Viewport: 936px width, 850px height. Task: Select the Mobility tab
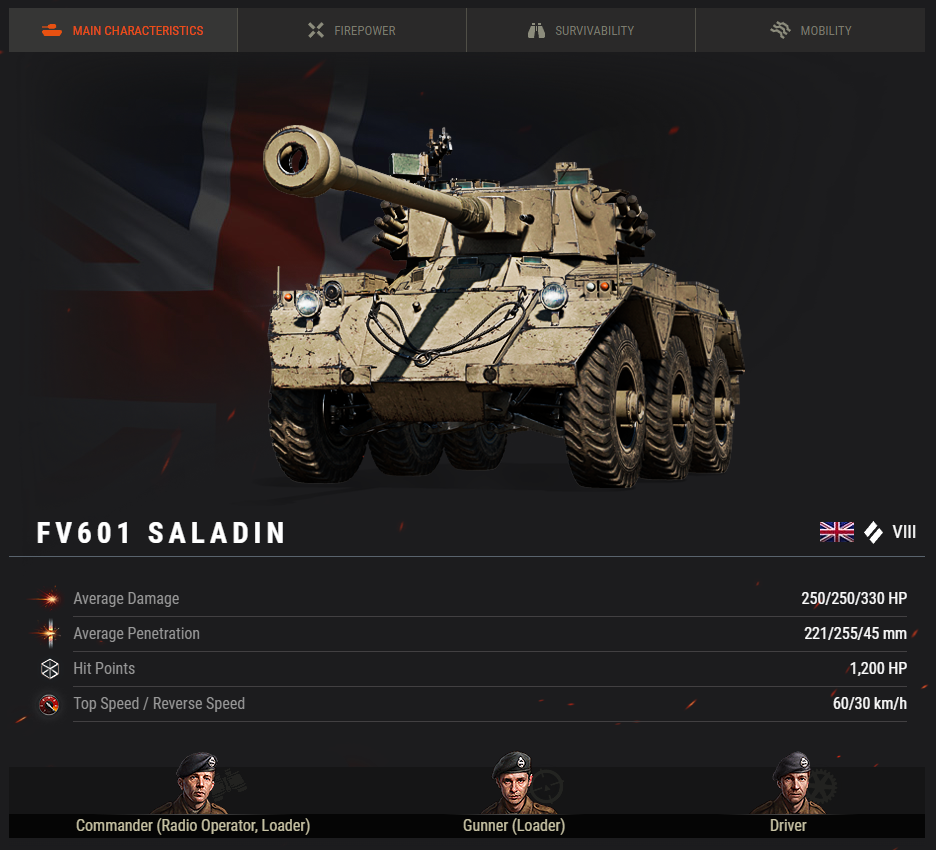pyautogui.click(x=810, y=30)
